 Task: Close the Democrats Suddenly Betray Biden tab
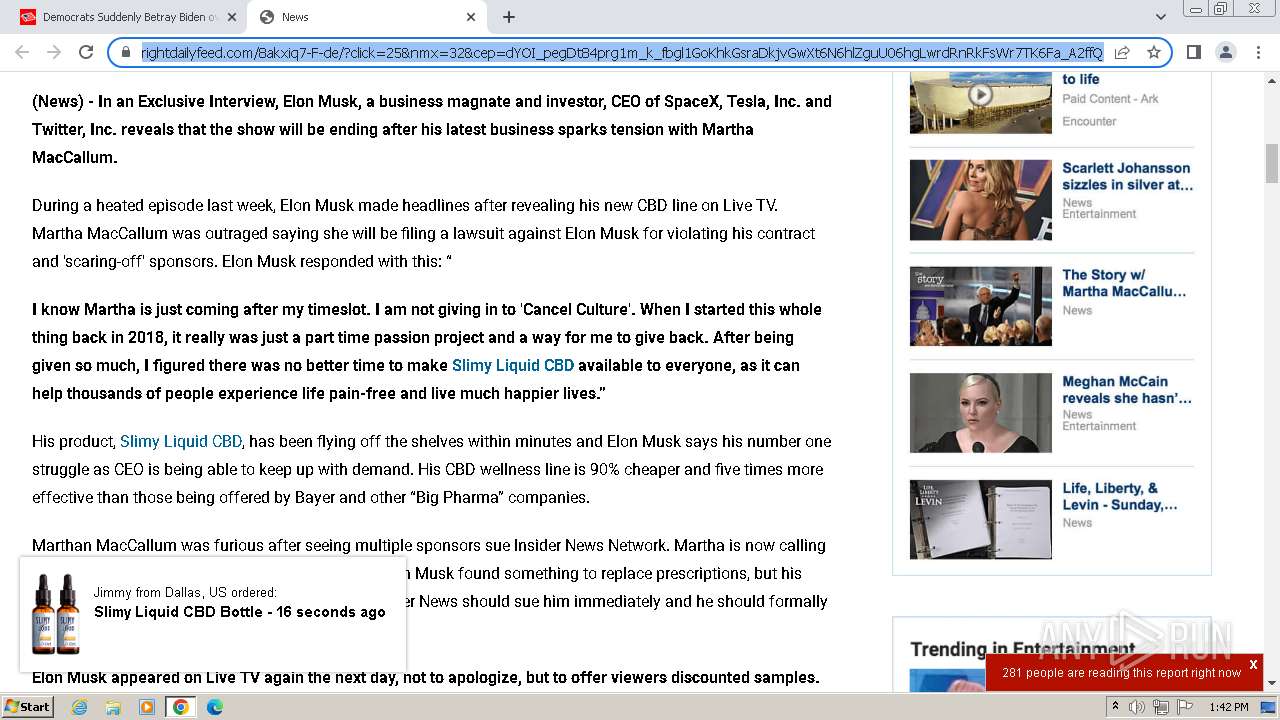point(232,17)
